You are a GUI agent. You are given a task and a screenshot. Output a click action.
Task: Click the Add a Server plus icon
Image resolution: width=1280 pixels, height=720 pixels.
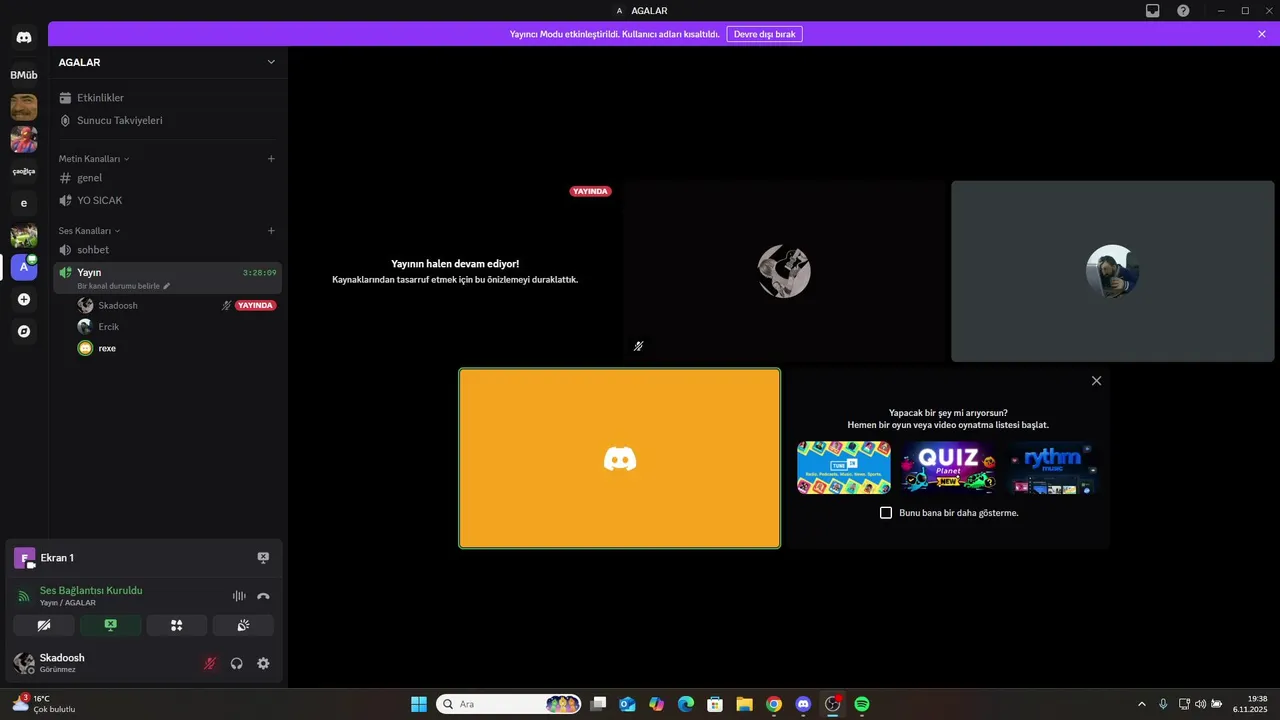[24, 299]
